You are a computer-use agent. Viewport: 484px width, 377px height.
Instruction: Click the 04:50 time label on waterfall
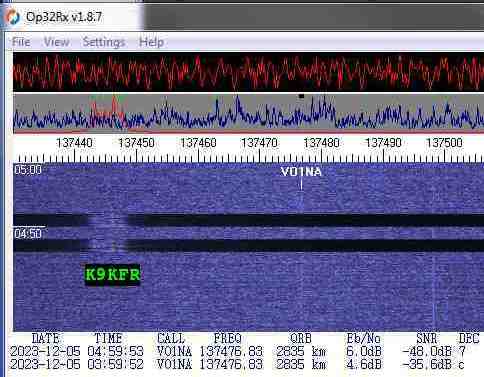click(x=28, y=234)
